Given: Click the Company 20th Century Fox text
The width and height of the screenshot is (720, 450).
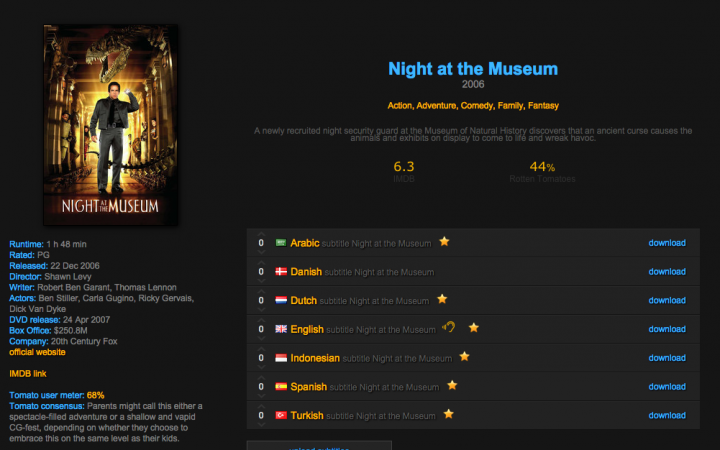Looking at the screenshot, I should pos(63,341).
